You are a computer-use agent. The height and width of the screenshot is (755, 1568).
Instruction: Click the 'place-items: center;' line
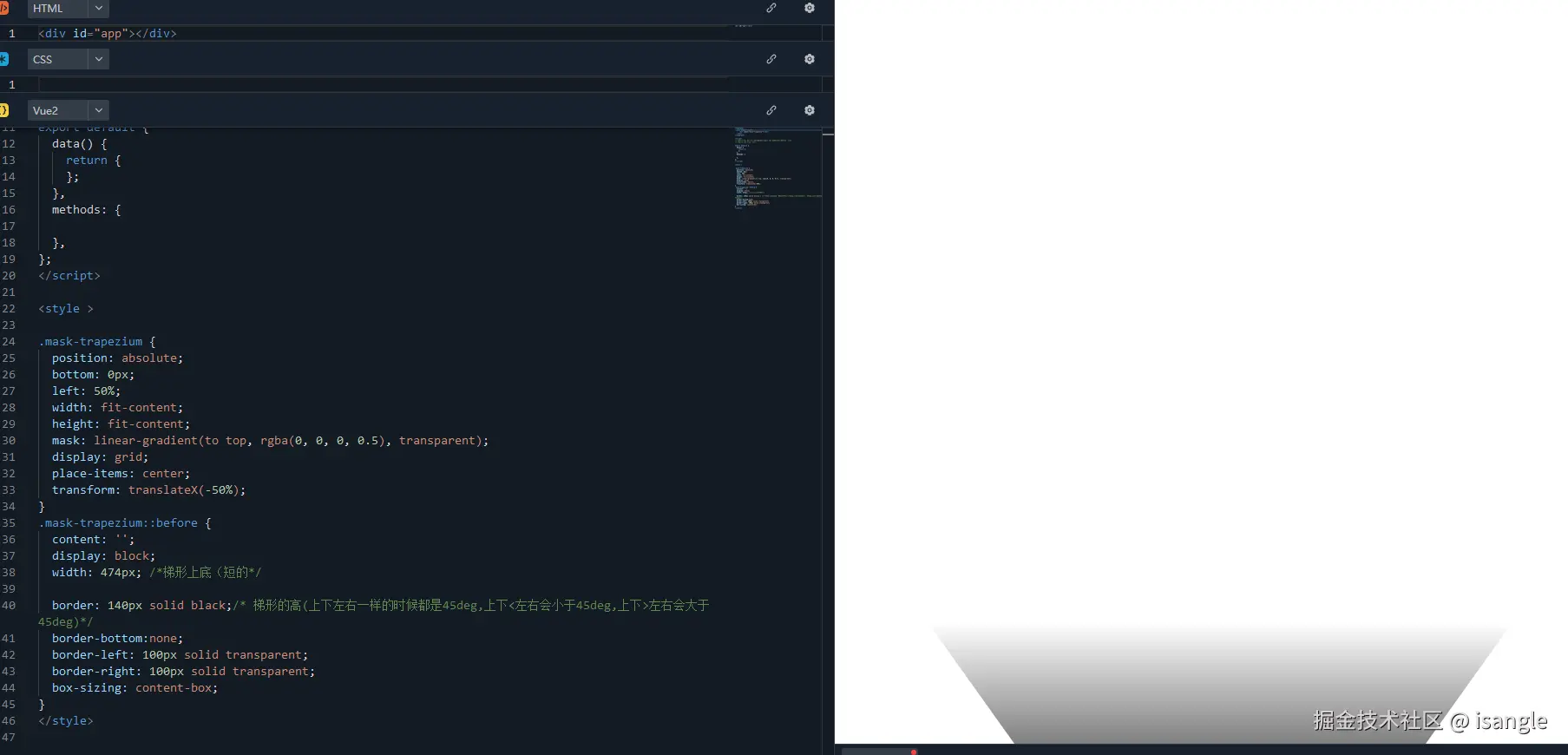click(121, 473)
